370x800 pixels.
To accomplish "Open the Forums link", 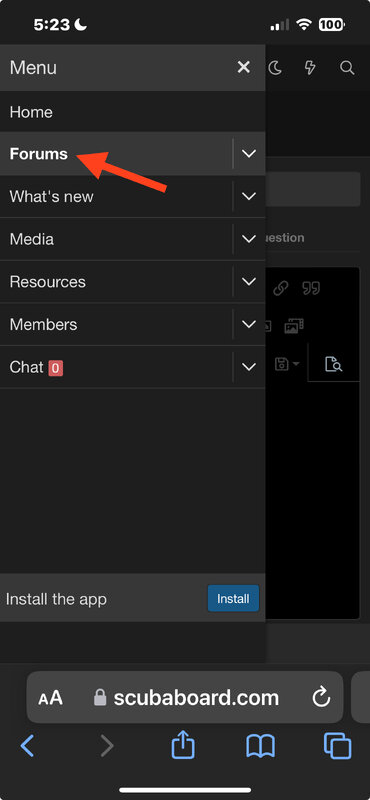I will (39, 154).
